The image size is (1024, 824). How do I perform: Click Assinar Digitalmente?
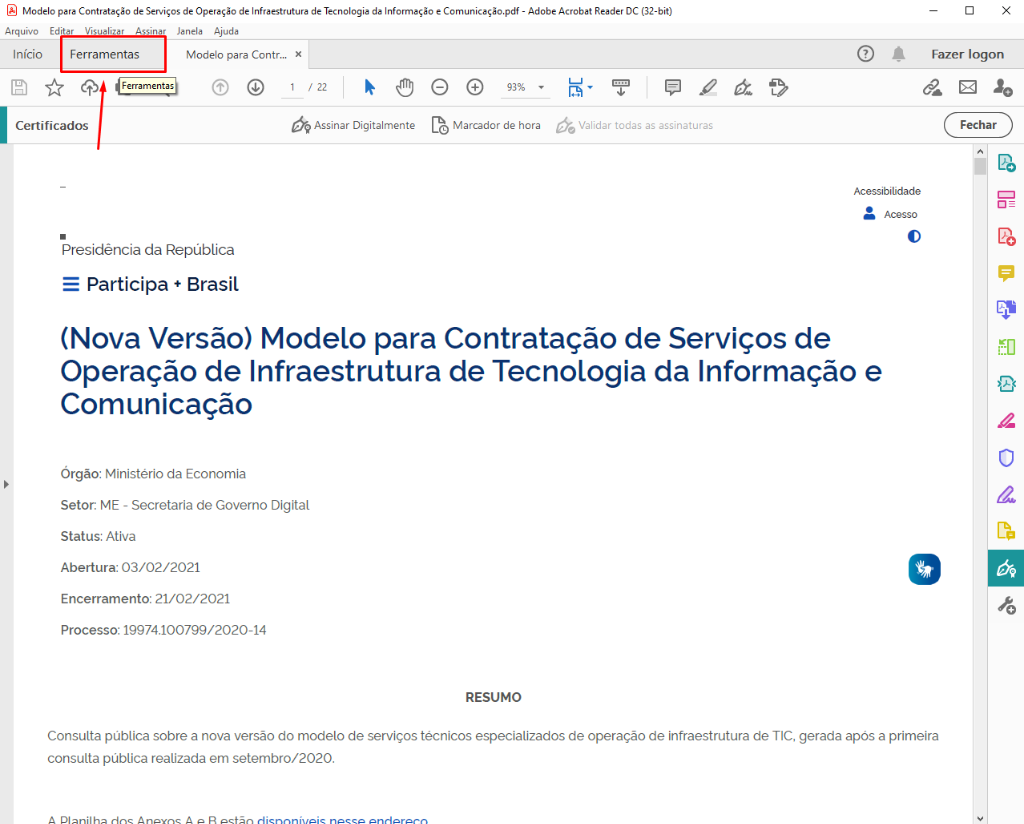click(353, 125)
